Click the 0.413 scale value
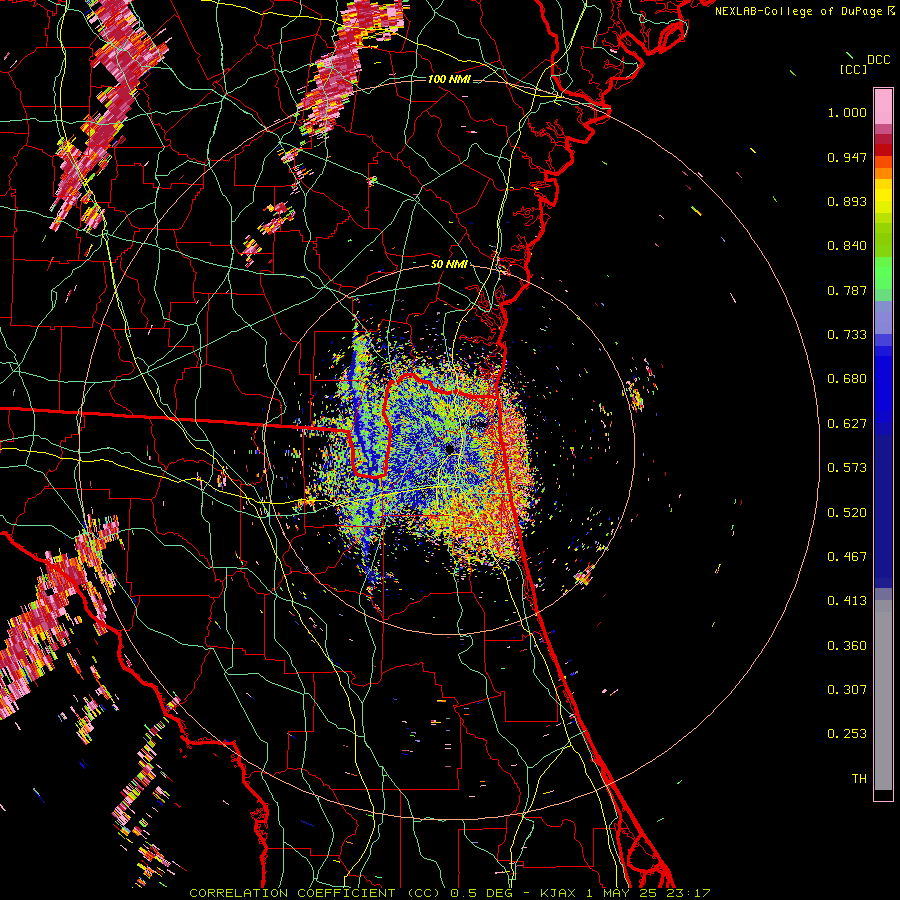 tap(847, 601)
